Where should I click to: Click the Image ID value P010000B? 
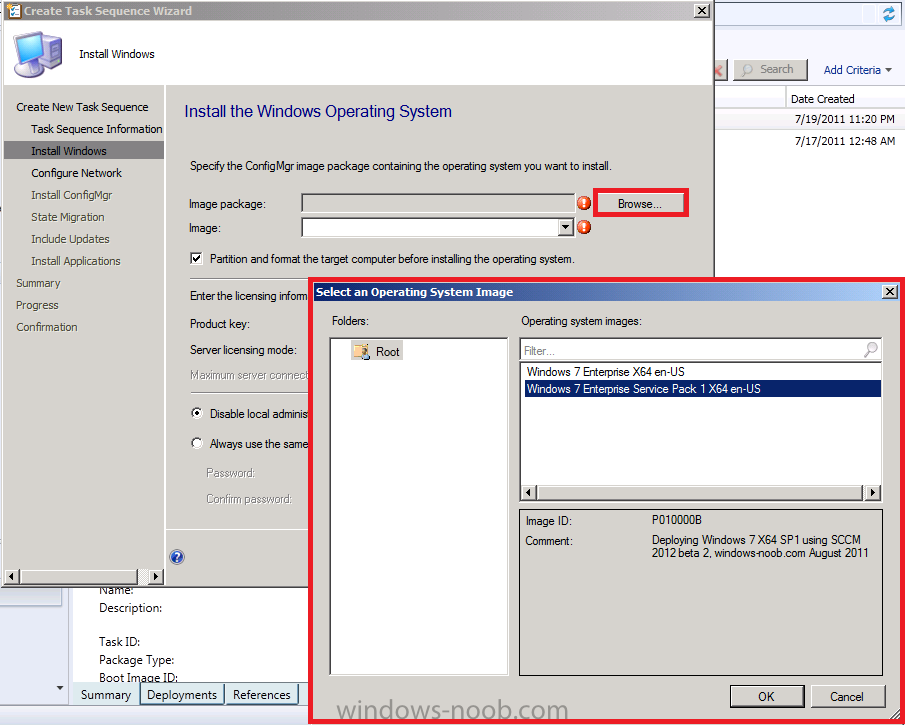(x=676, y=520)
